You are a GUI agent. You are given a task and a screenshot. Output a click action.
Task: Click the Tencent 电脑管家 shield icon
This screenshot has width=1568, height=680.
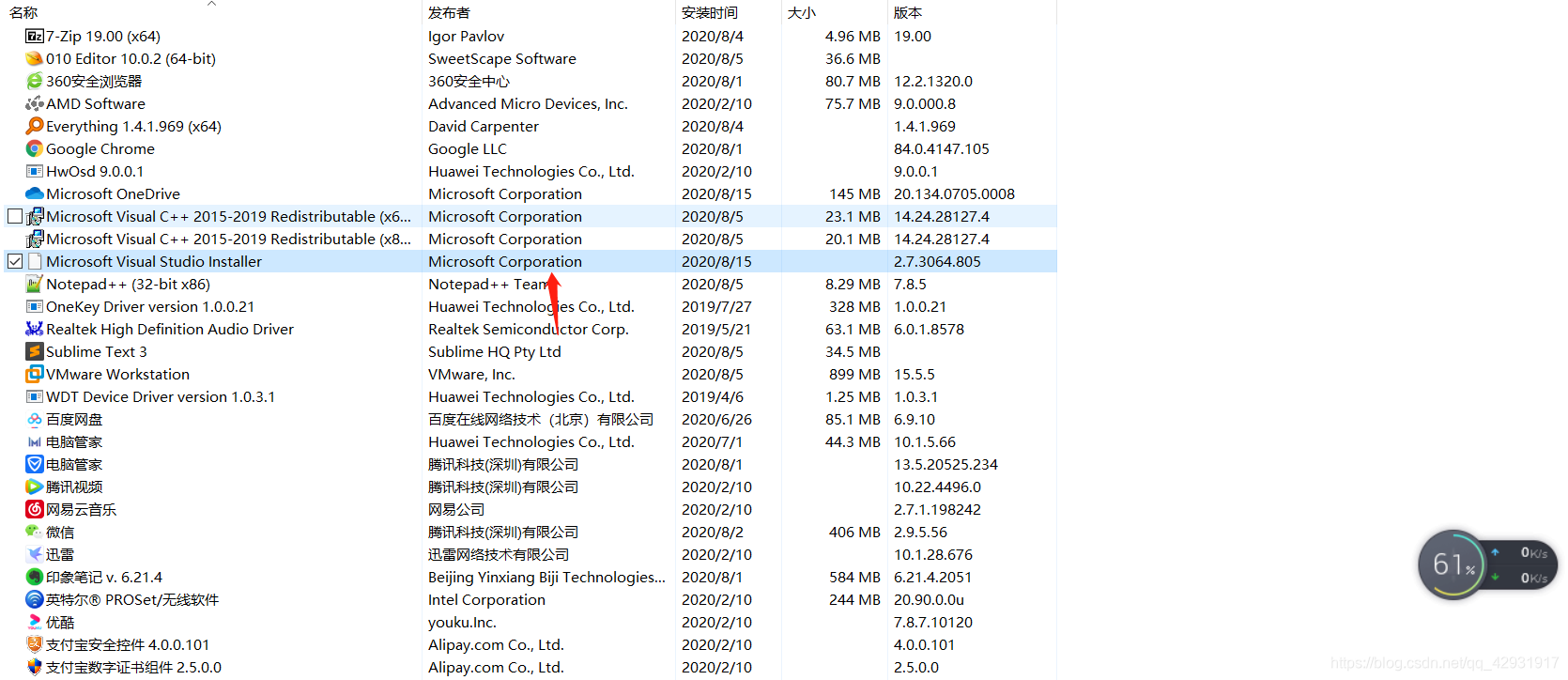click(x=35, y=464)
